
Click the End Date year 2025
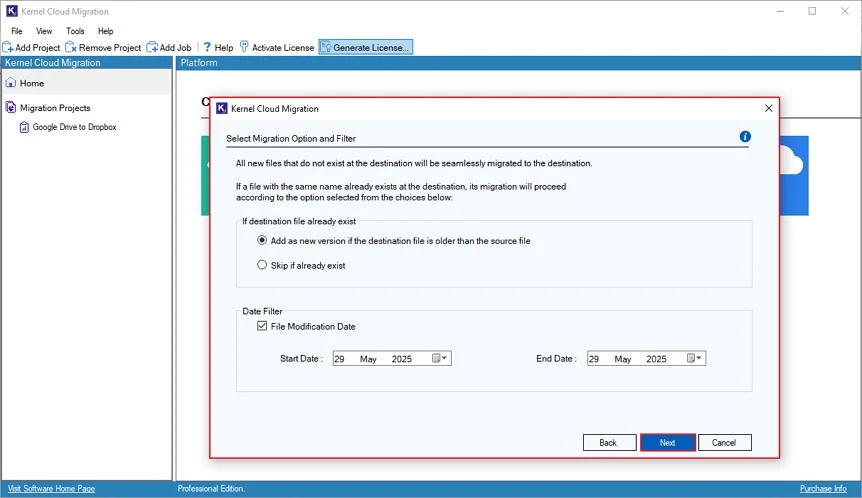[x=656, y=359]
